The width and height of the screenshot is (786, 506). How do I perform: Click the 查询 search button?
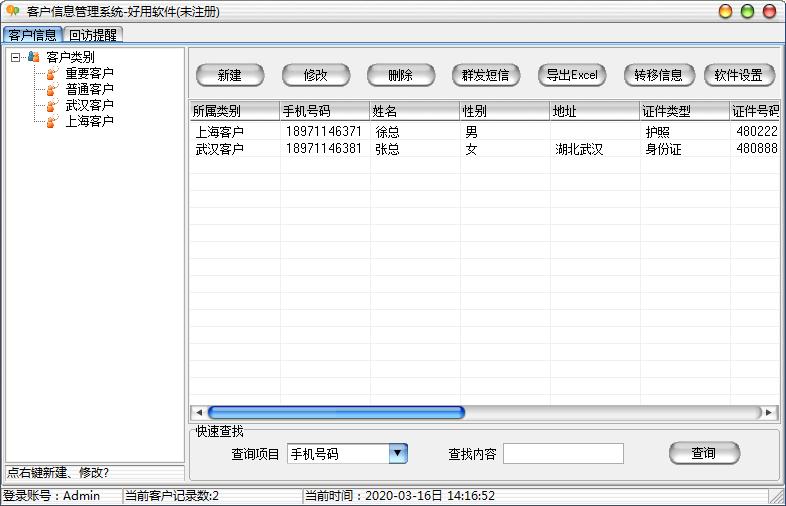(704, 453)
